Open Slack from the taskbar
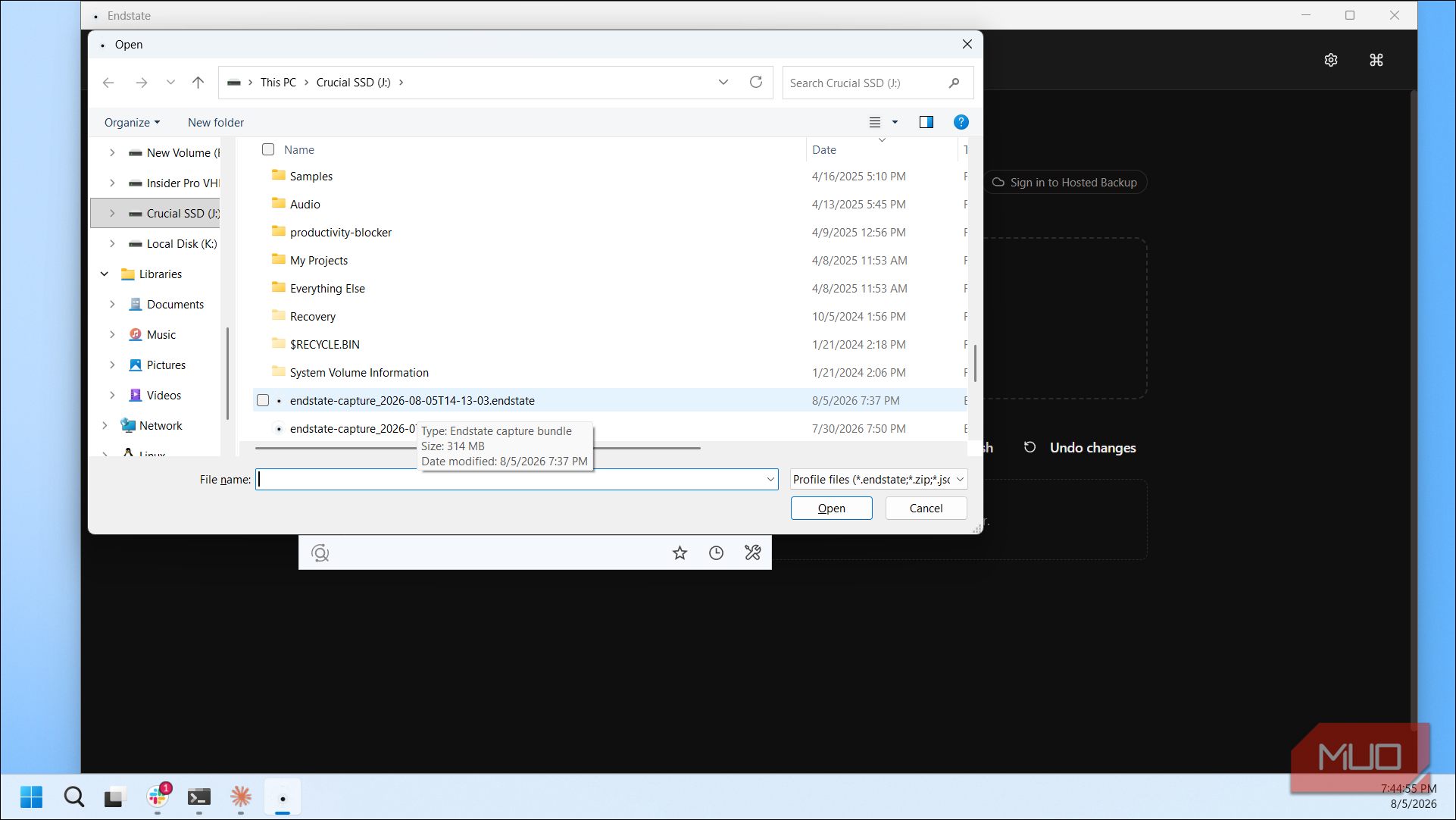 click(158, 796)
